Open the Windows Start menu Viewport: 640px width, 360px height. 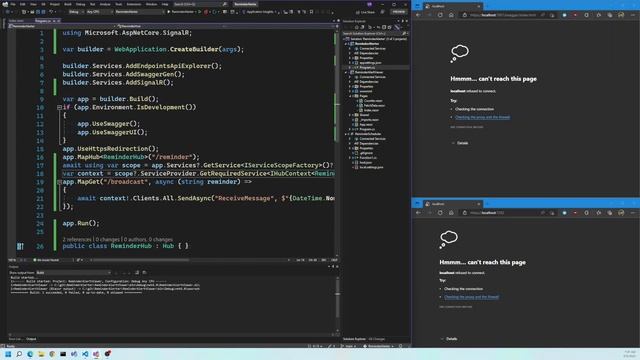coord(8,354)
